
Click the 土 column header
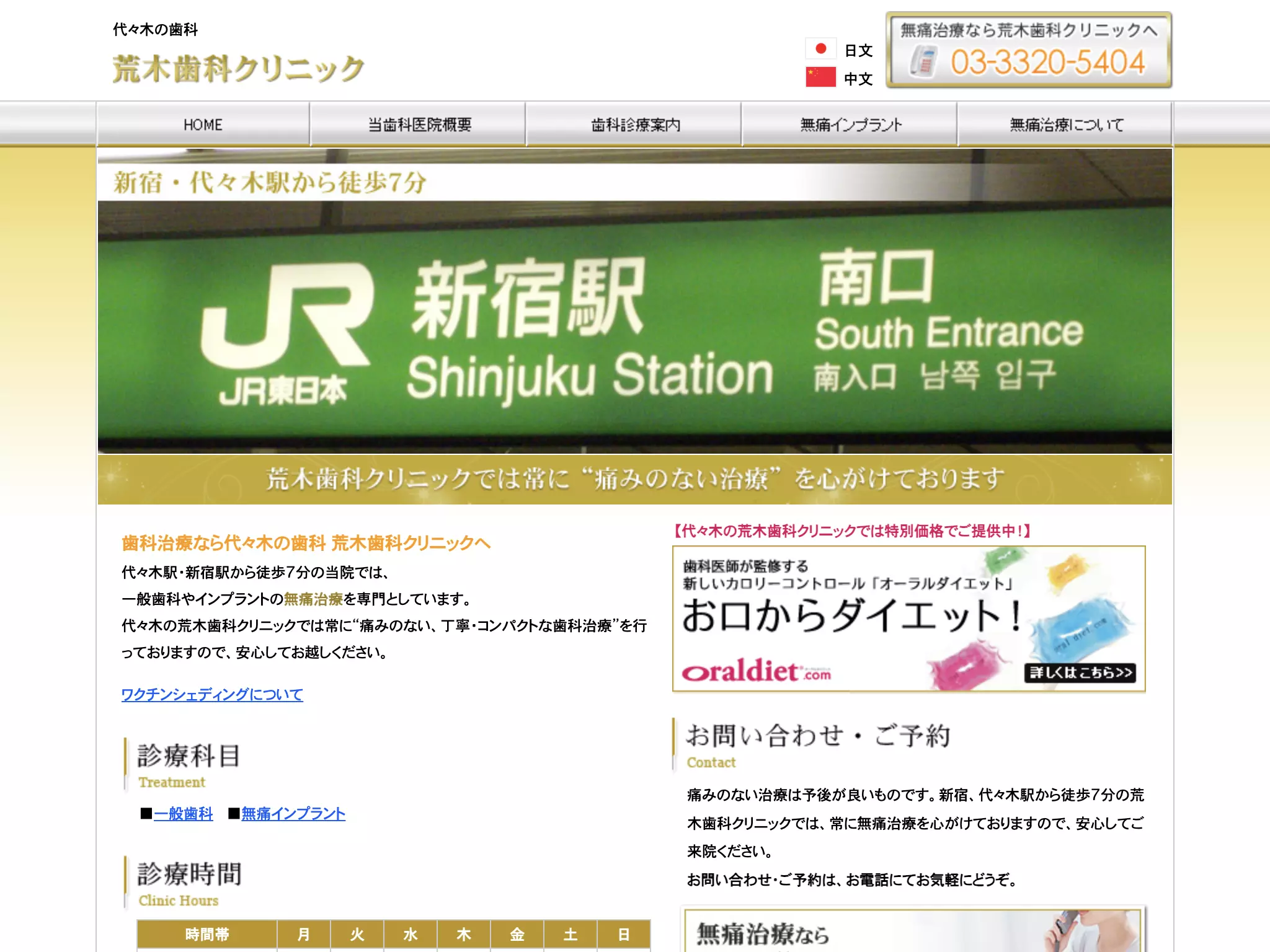coord(571,934)
